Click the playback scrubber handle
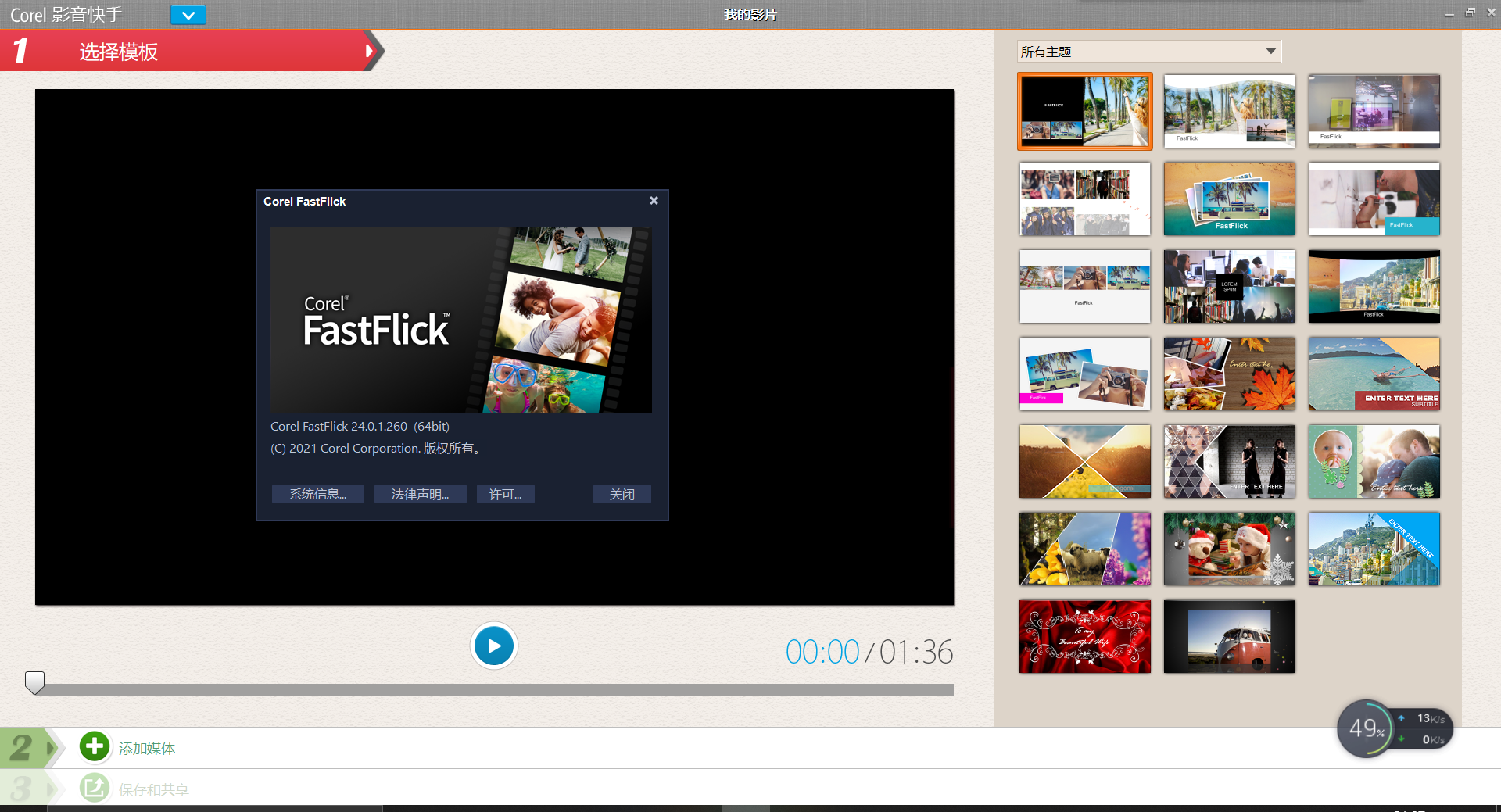Screen dimensions: 1501x812 34,682
